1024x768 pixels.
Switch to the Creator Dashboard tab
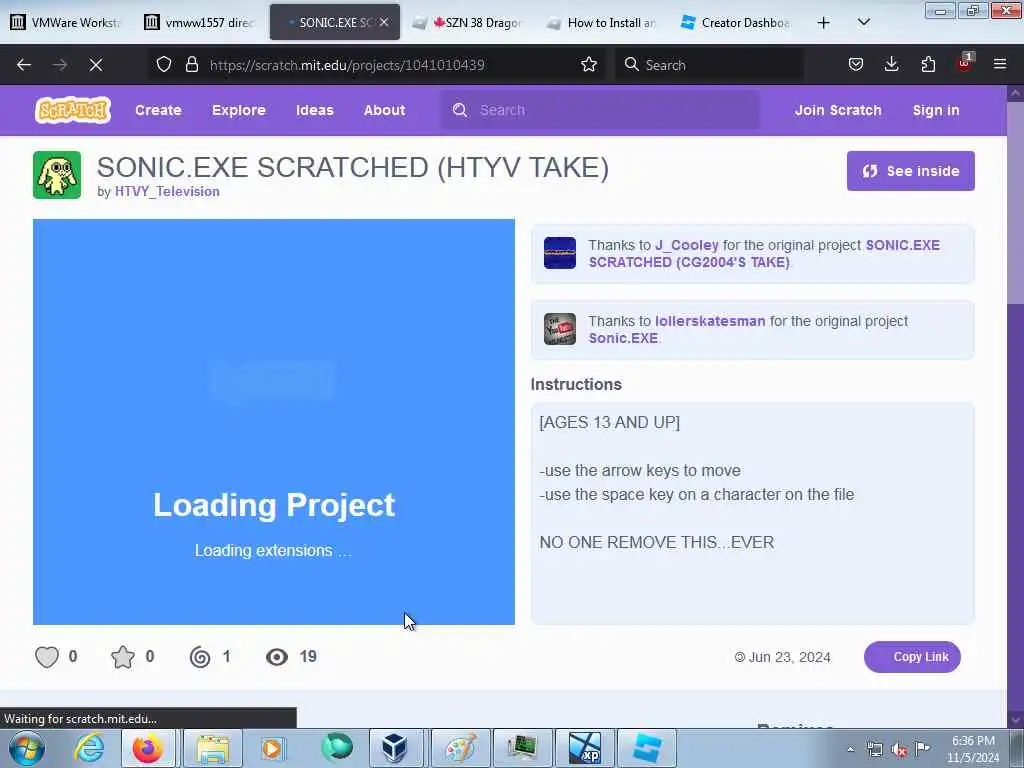[736, 22]
